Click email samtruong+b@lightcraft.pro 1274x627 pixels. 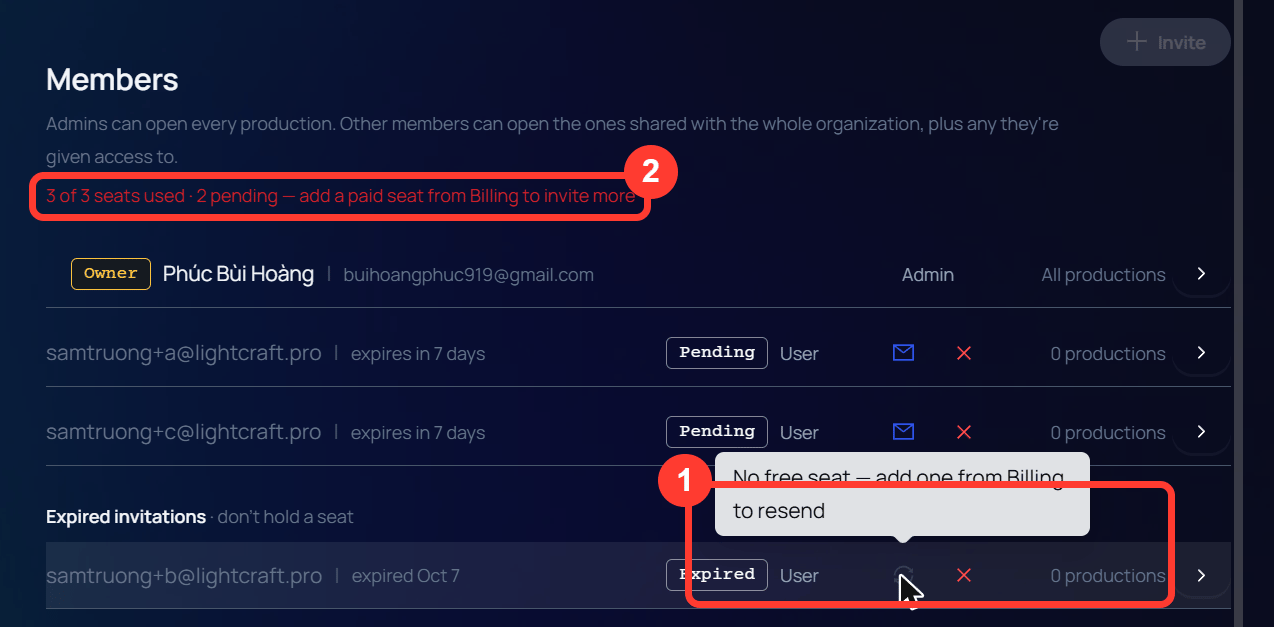[x=184, y=576]
